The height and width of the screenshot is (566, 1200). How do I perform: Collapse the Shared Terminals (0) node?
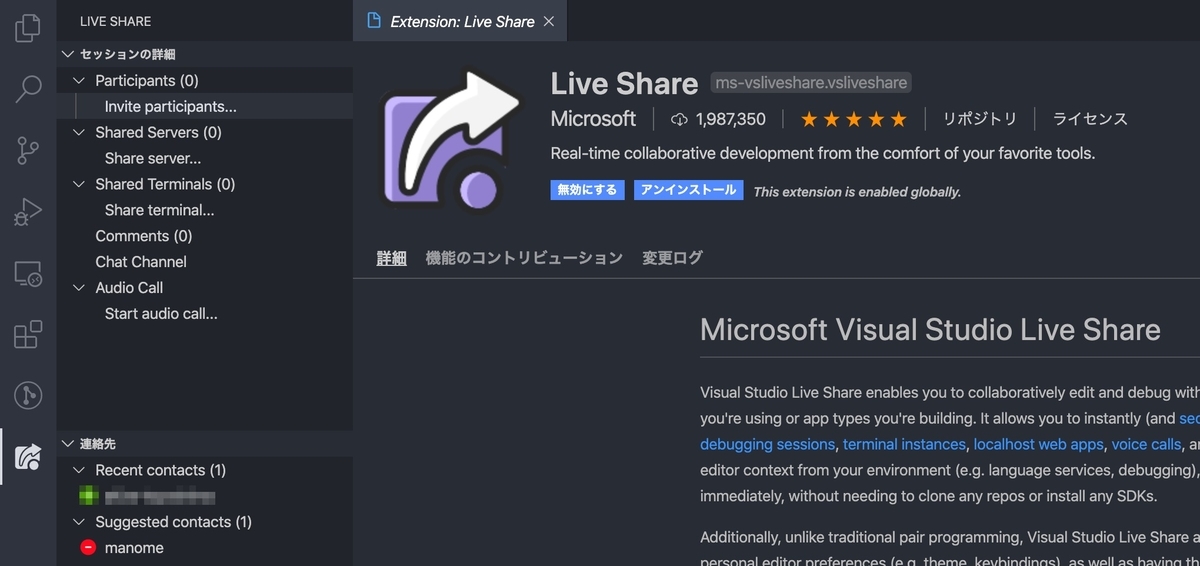click(x=80, y=184)
